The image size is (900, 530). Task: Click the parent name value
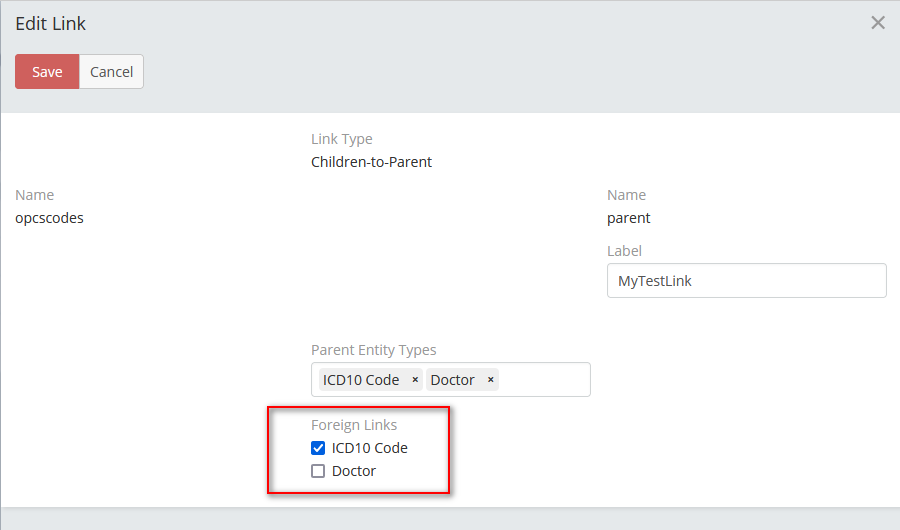point(628,218)
